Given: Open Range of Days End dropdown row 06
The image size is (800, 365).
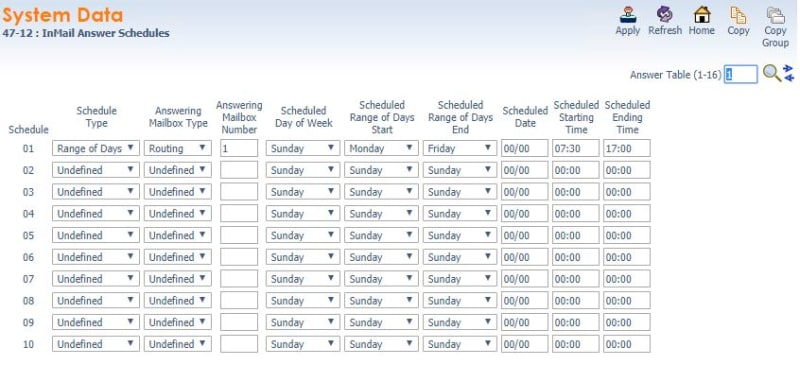Looking at the screenshot, I should pos(460,257).
